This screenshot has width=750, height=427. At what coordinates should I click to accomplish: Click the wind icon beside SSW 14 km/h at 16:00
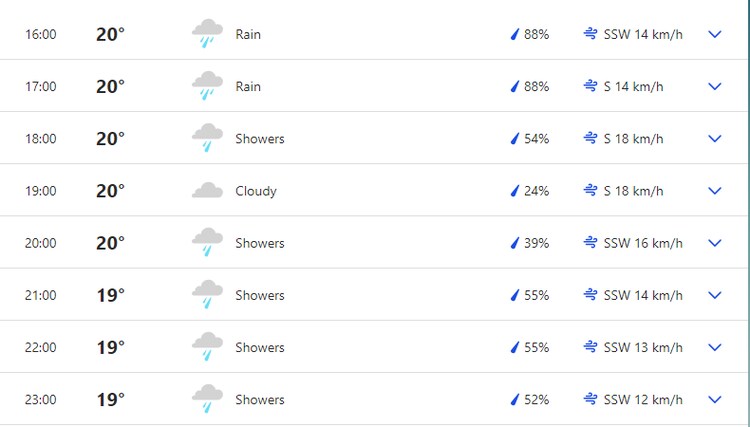591,34
